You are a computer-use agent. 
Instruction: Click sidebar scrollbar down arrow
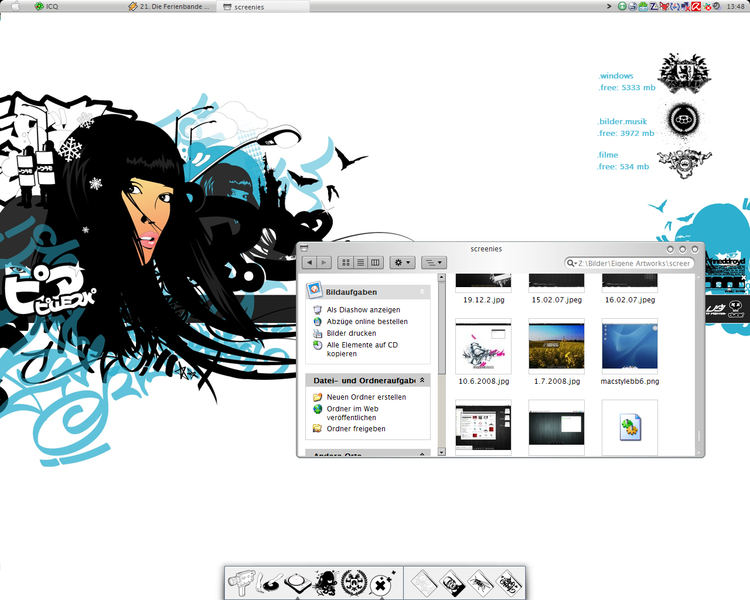(441, 451)
